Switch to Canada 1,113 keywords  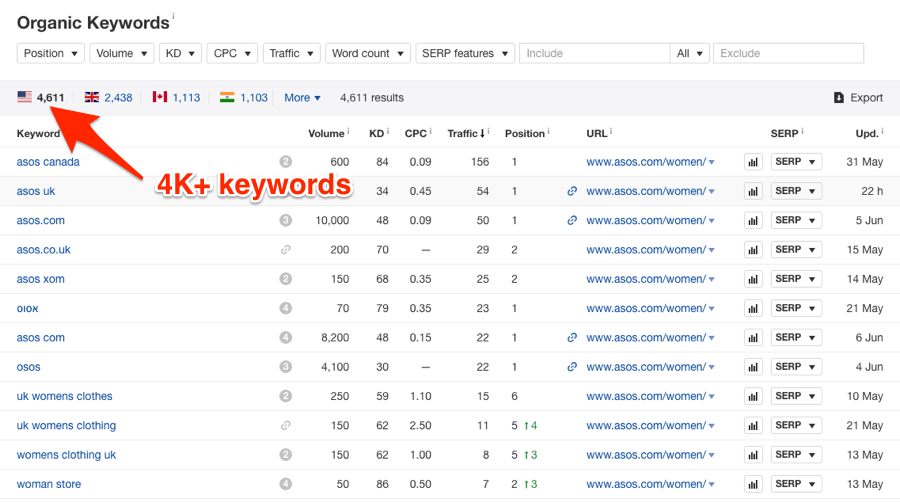(x=176, y=98)
